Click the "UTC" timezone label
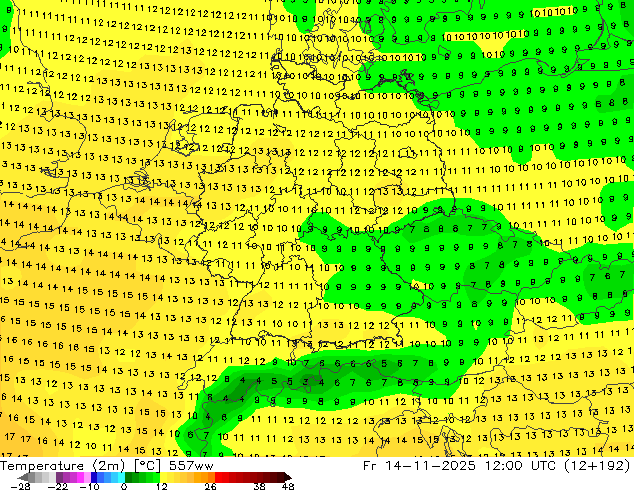 [544, 466]
